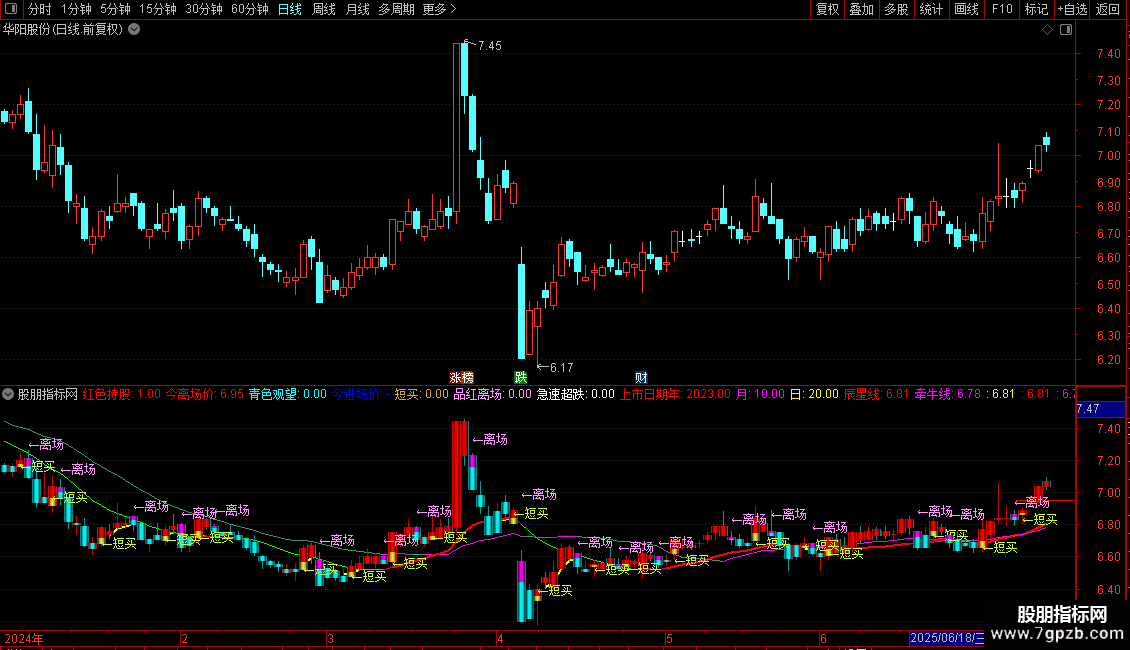Click the diamond marker icon on chart
The image size is (1130, 650).
pyautogui.click(x=1048, y=30)
